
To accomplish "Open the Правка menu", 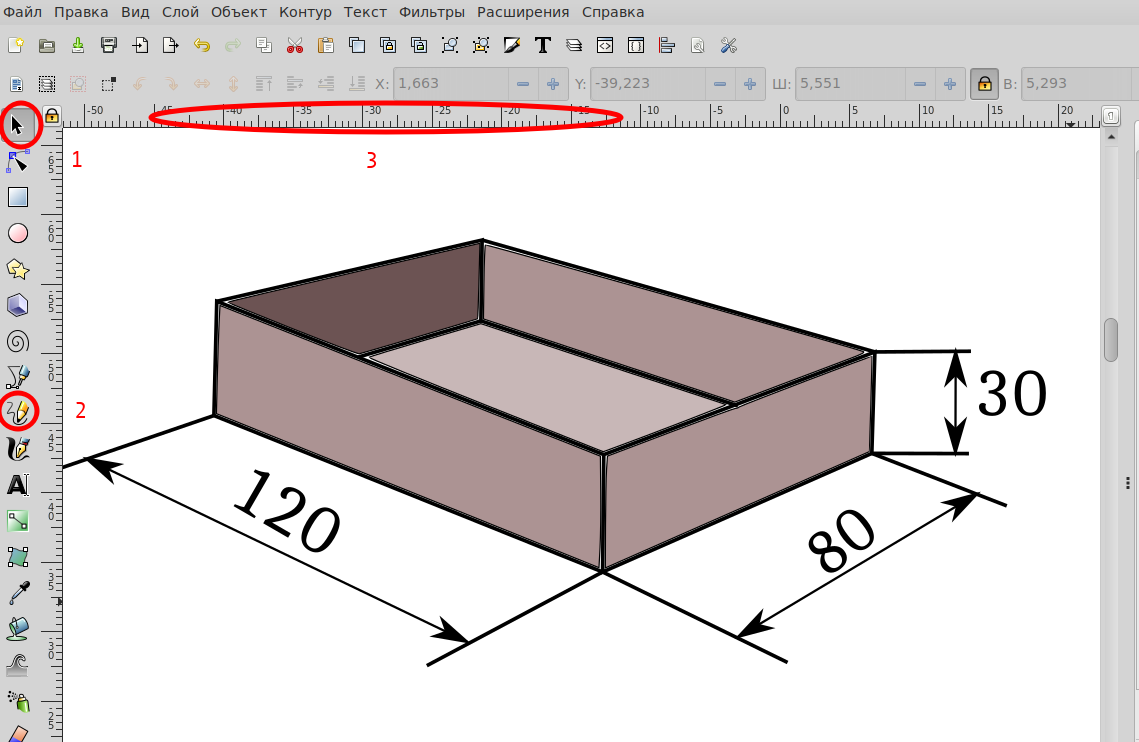I will 81,12.
